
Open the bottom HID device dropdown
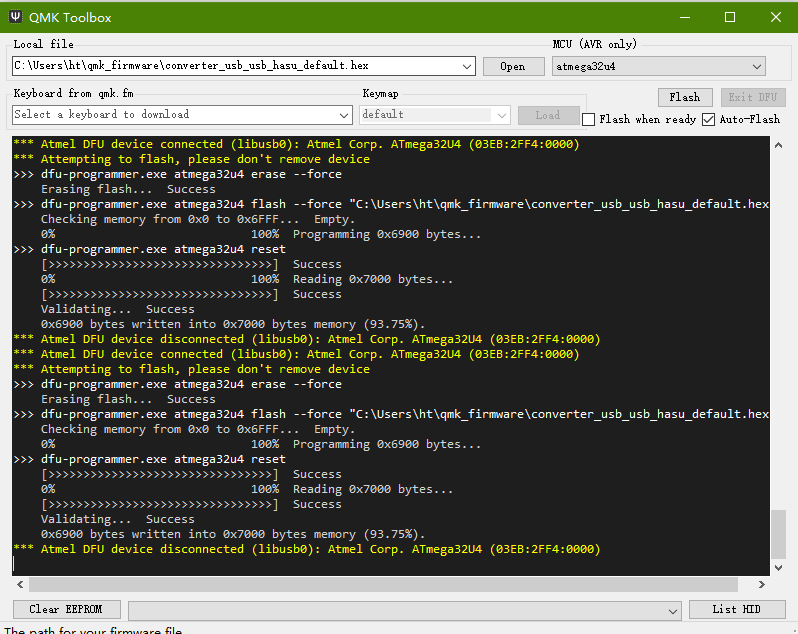(404, 611)
